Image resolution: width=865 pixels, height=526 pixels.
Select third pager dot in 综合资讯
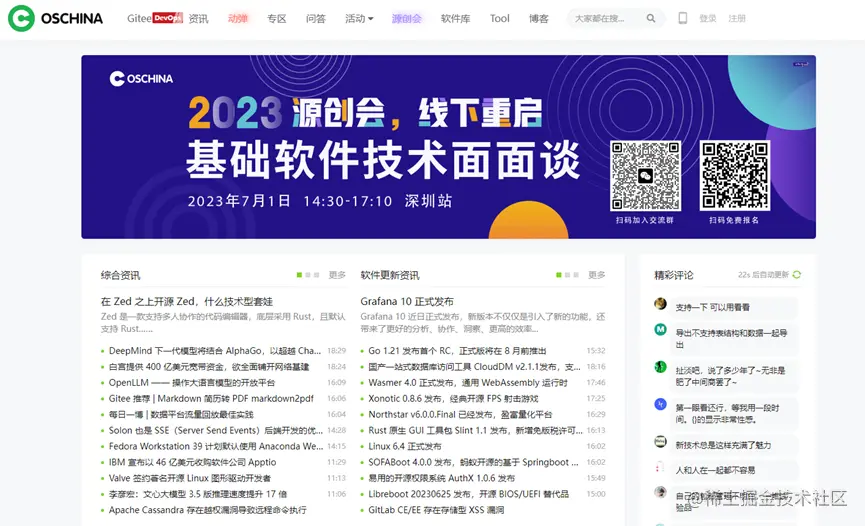pyautogui.click(x=317, y=275)
